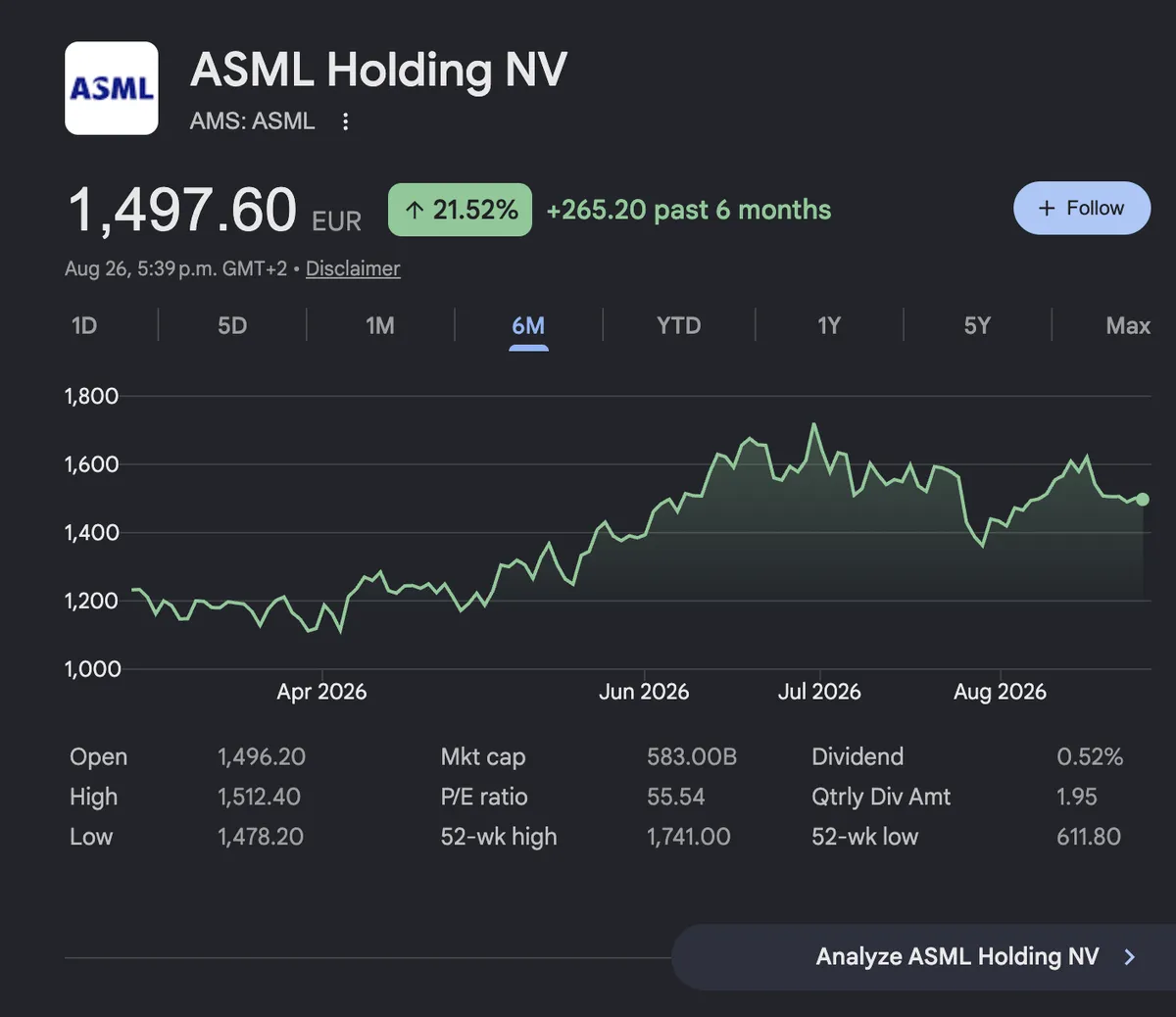Image resolution: width=1176 pixels, height=1017 pixels.
Task: Click the 52-wk high value 1,741.00
Action: (x=689, y=837)
